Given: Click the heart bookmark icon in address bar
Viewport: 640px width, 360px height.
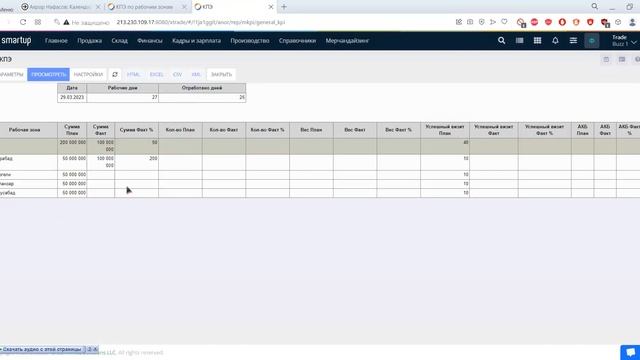Looking at the screenshot, I should tap(504, 22).
